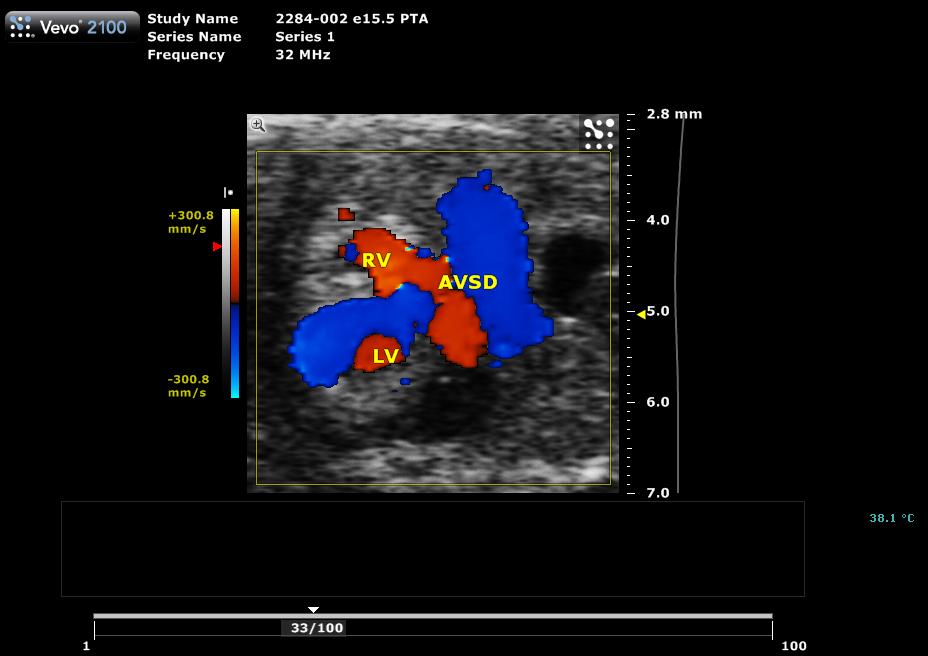Click the red arrow beside the color scale
Screen dimensions: 928x656
[x=217, y=246]
